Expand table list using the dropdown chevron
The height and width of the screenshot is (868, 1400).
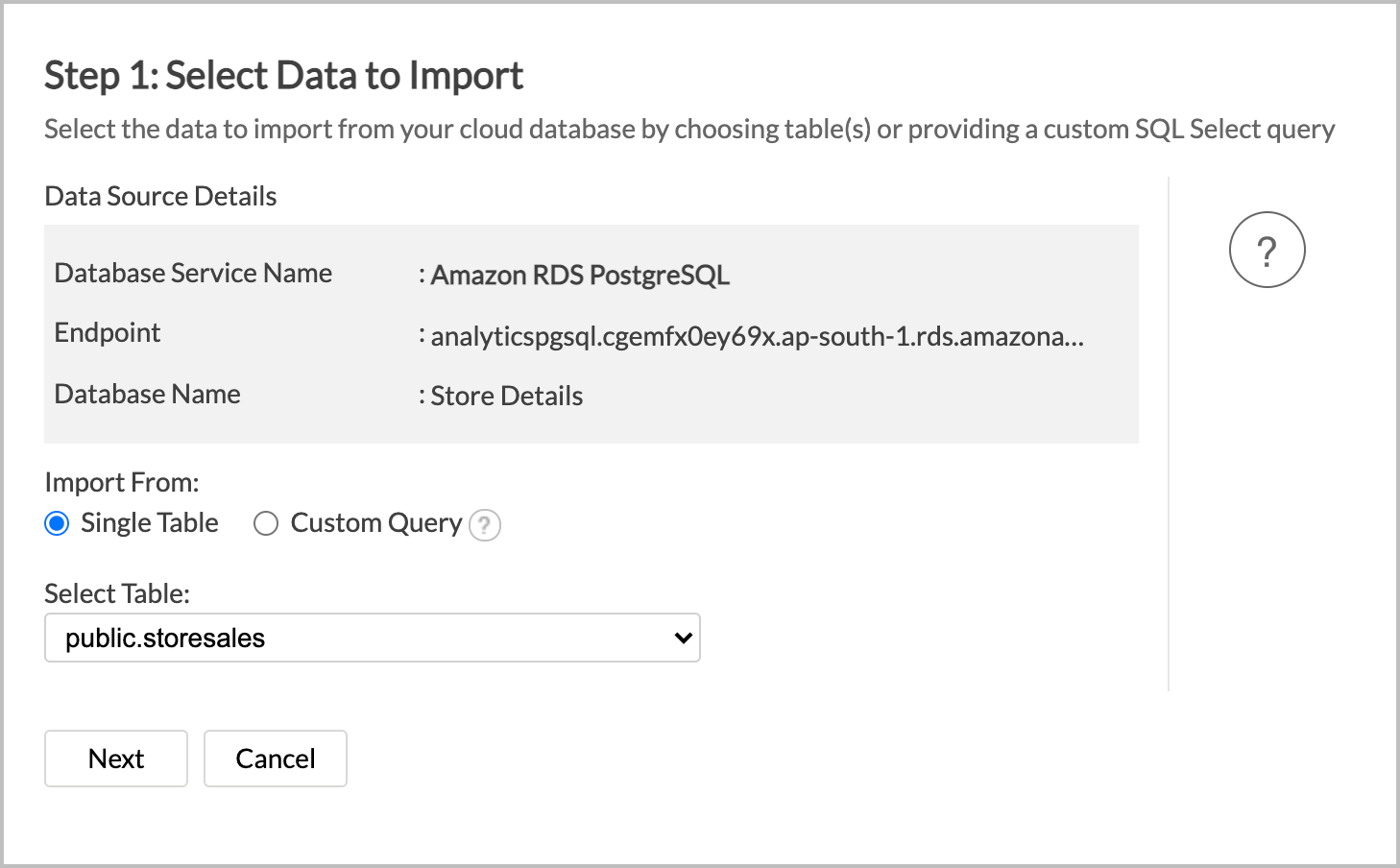682,638
